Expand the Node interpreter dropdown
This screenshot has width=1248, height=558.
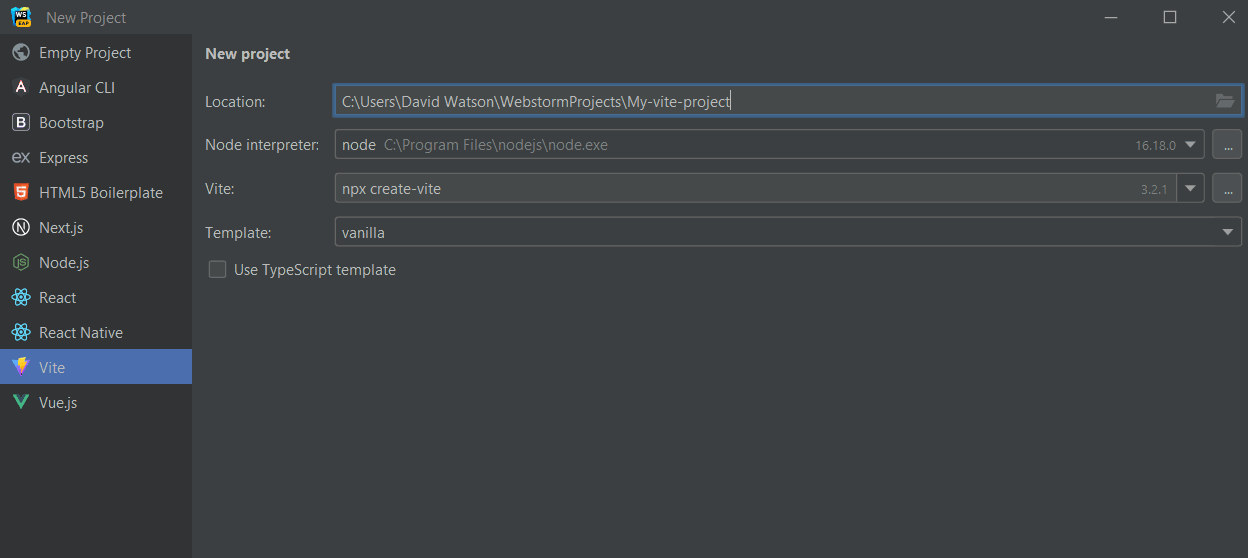[x=1190, y=145]
